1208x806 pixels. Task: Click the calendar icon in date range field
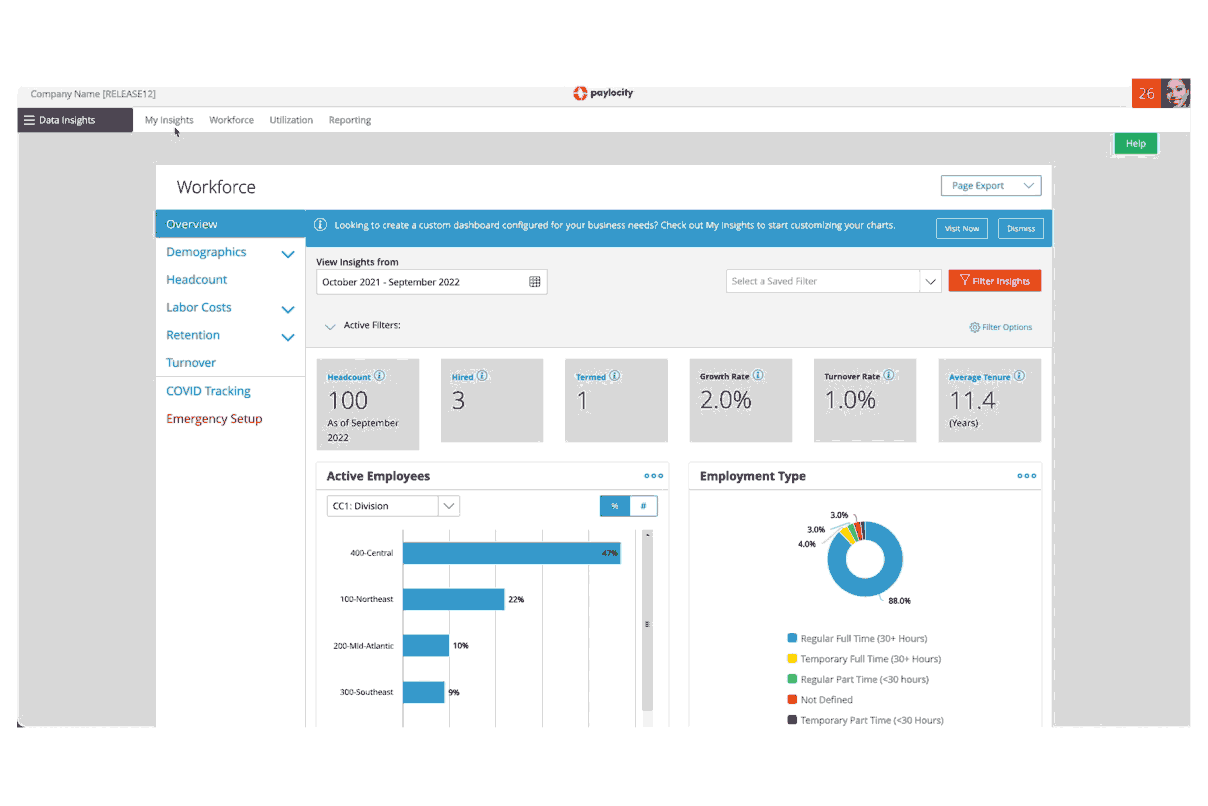pyautogui.click(x=535, y=282)
